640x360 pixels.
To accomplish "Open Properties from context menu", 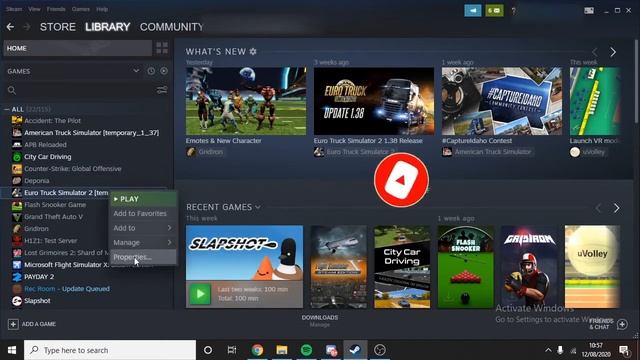I will 143,257.
